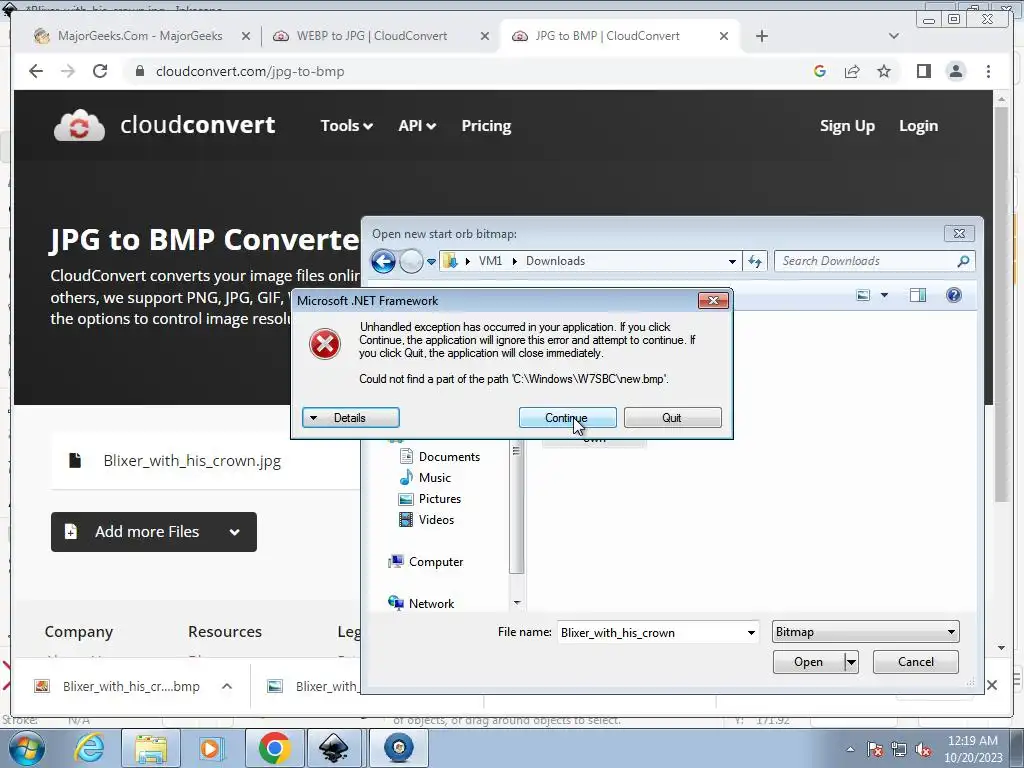Open Chrome profile avatar icon

pyautogui.click(x=955, y=71)
